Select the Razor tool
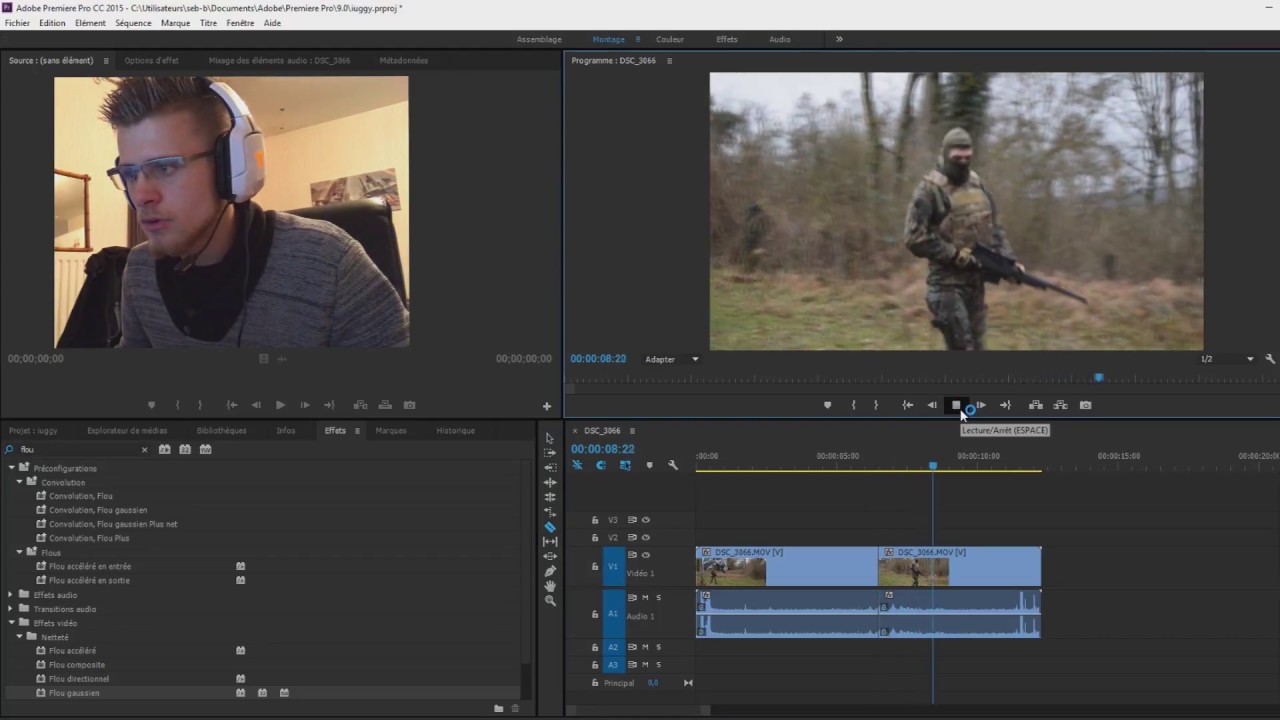Viewport: 1280px width, 720px height. pos(550,526)
